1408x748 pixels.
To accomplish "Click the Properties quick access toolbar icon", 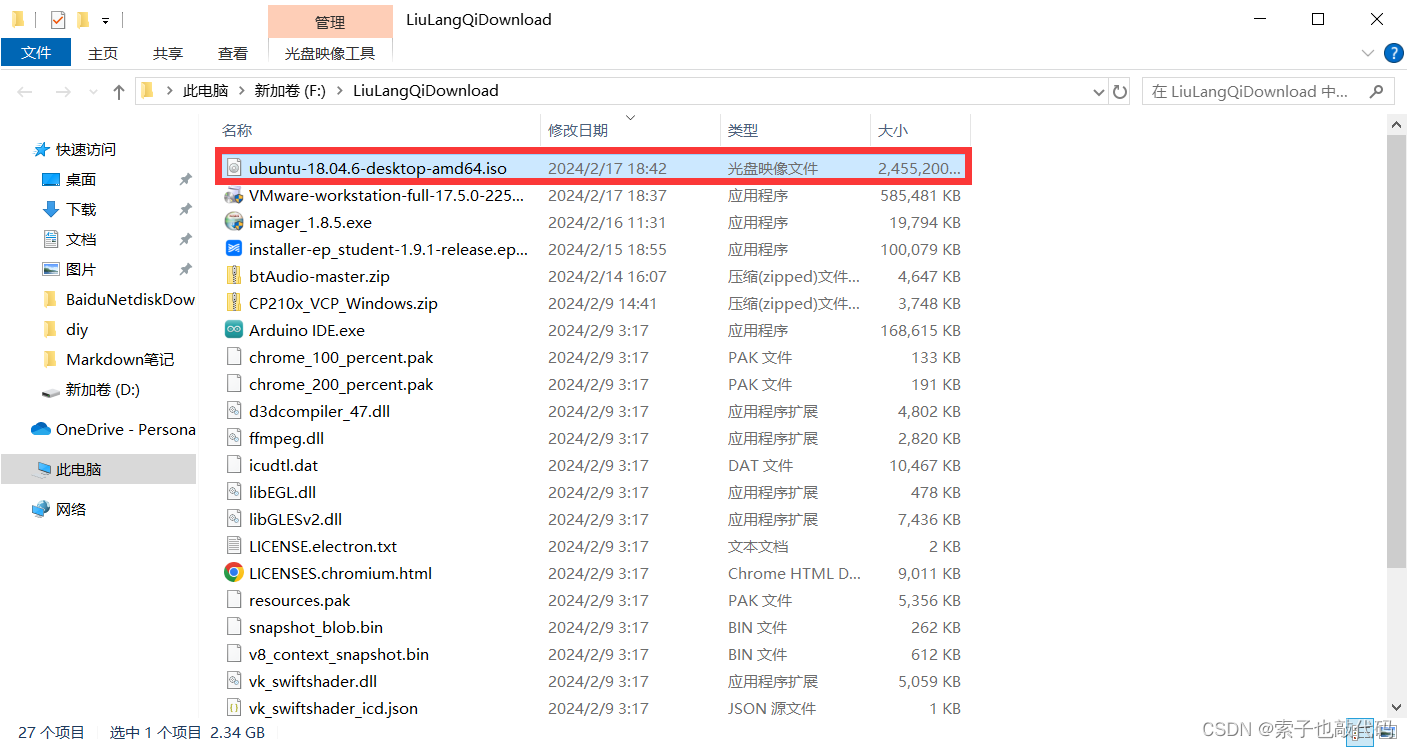I will click(57, 19).
